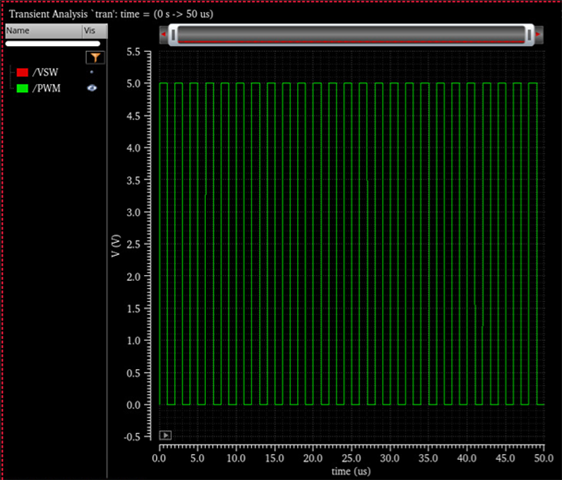
Task: Click the red /VSW color swatch
Action: (x=22, y=72)
